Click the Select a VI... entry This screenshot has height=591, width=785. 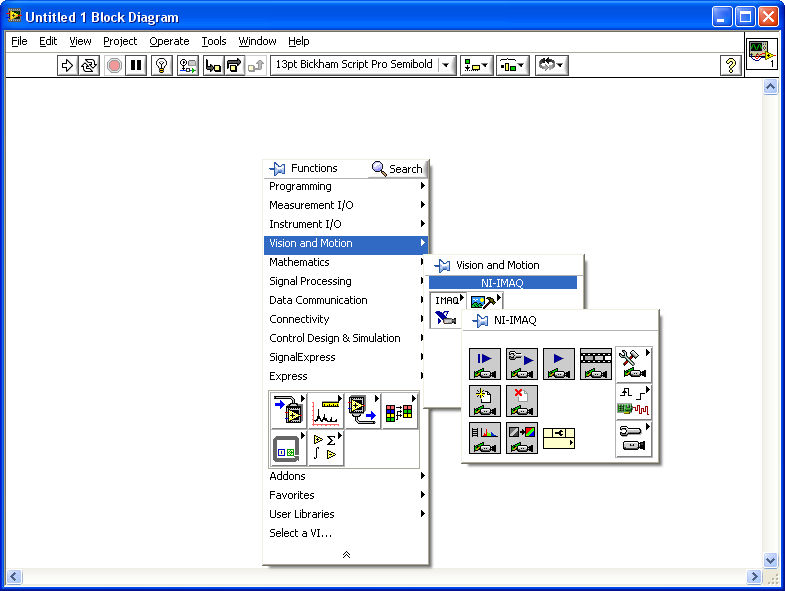point(300,533)
